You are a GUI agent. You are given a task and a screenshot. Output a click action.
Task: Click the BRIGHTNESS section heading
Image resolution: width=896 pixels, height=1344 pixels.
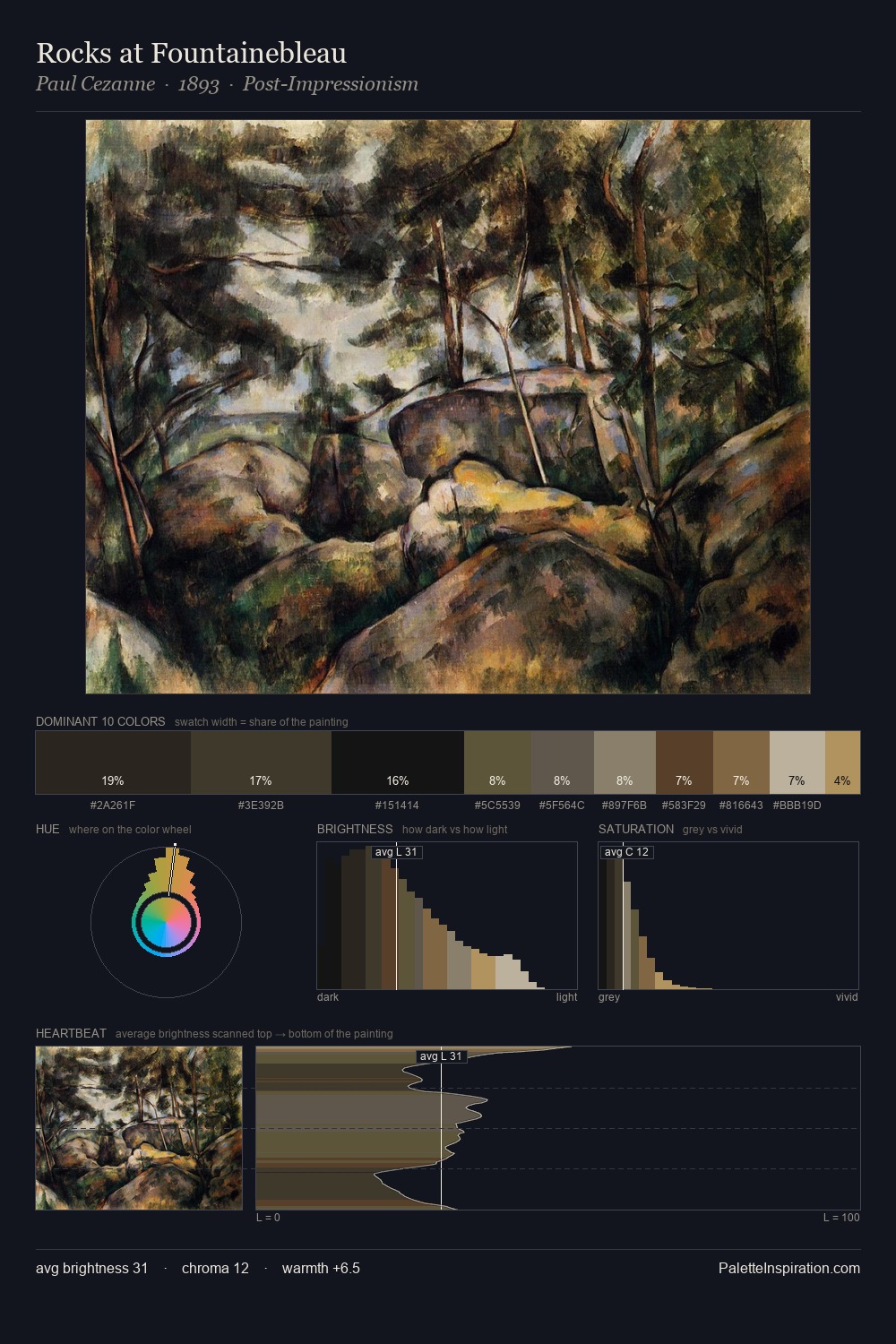(x=355, y=829)
